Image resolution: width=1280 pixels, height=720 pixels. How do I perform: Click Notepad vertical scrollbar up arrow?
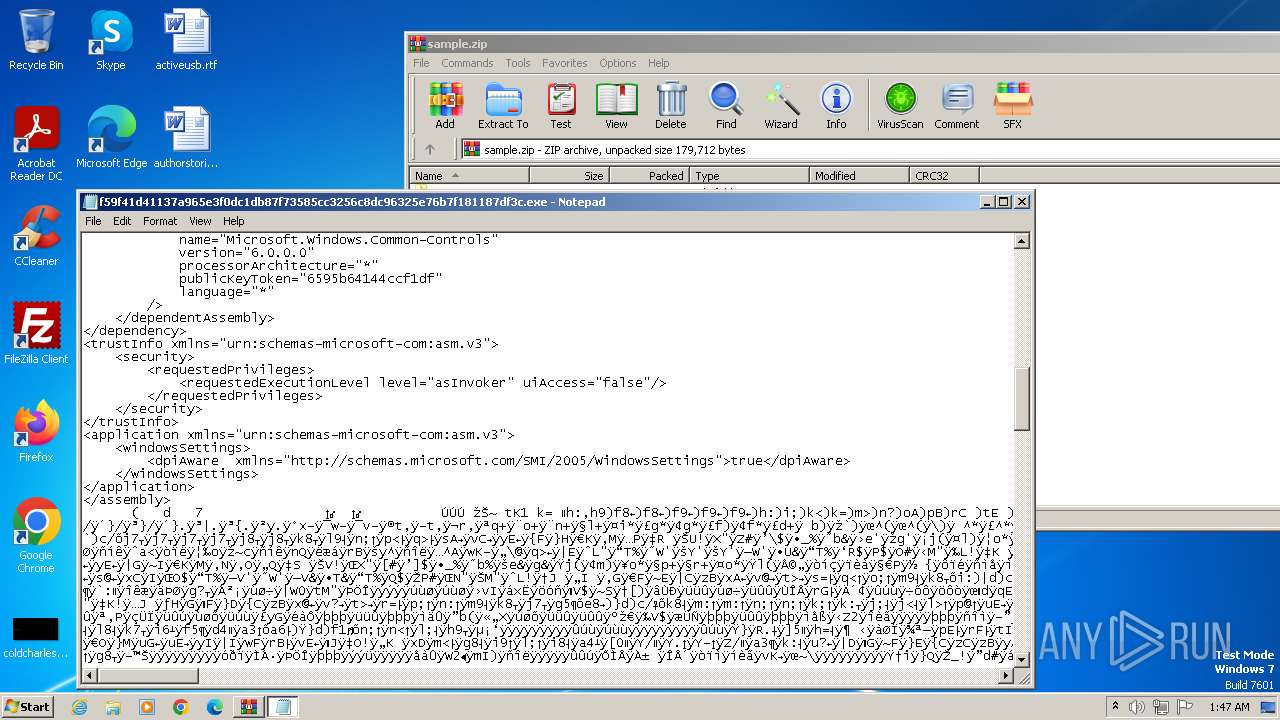[1022, 241]
